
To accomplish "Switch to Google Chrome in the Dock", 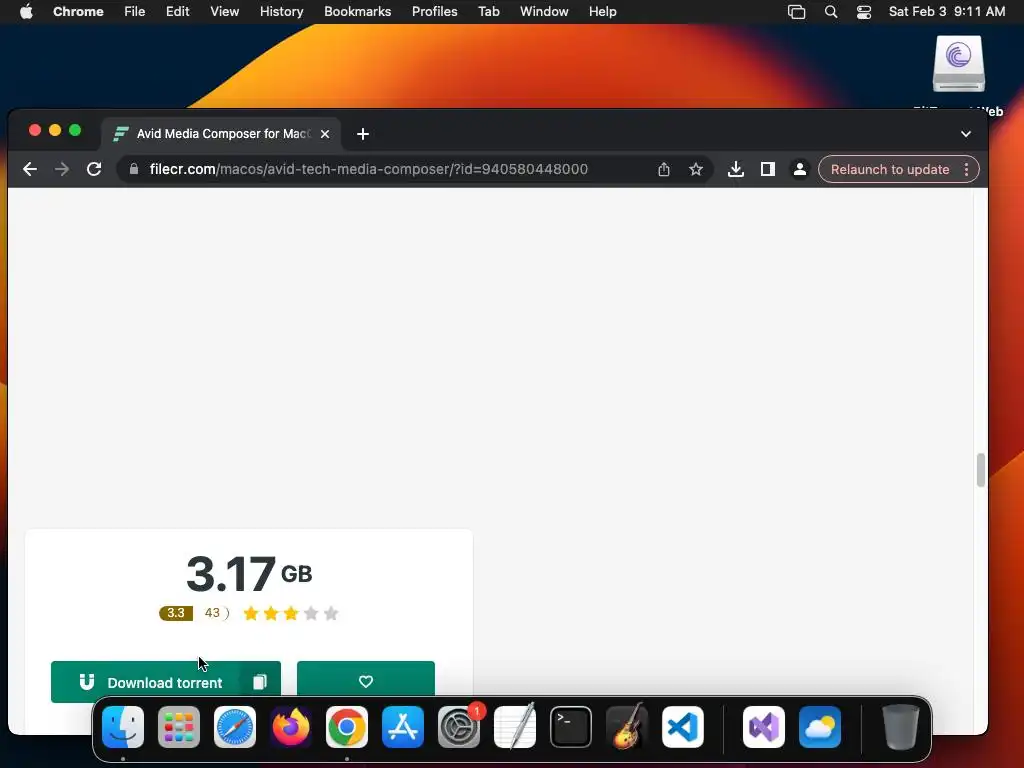I will 347,727.
